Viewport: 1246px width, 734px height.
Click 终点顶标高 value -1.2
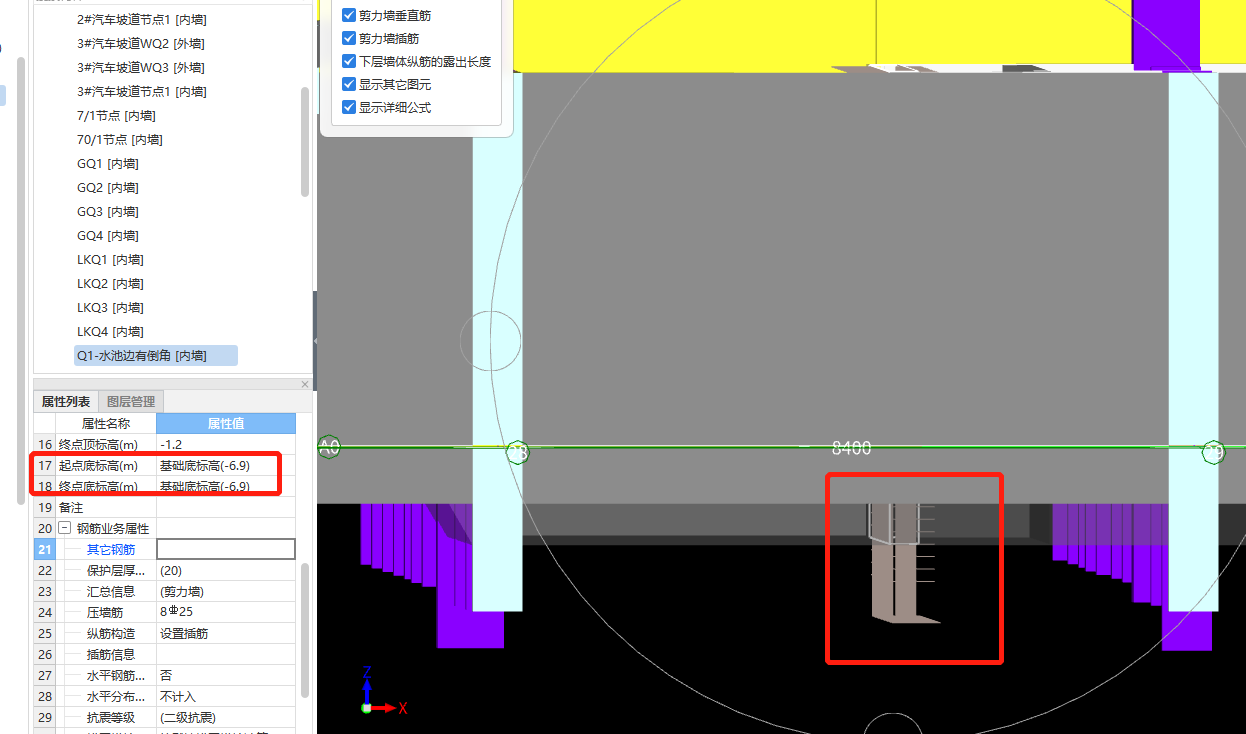(226, 444)
